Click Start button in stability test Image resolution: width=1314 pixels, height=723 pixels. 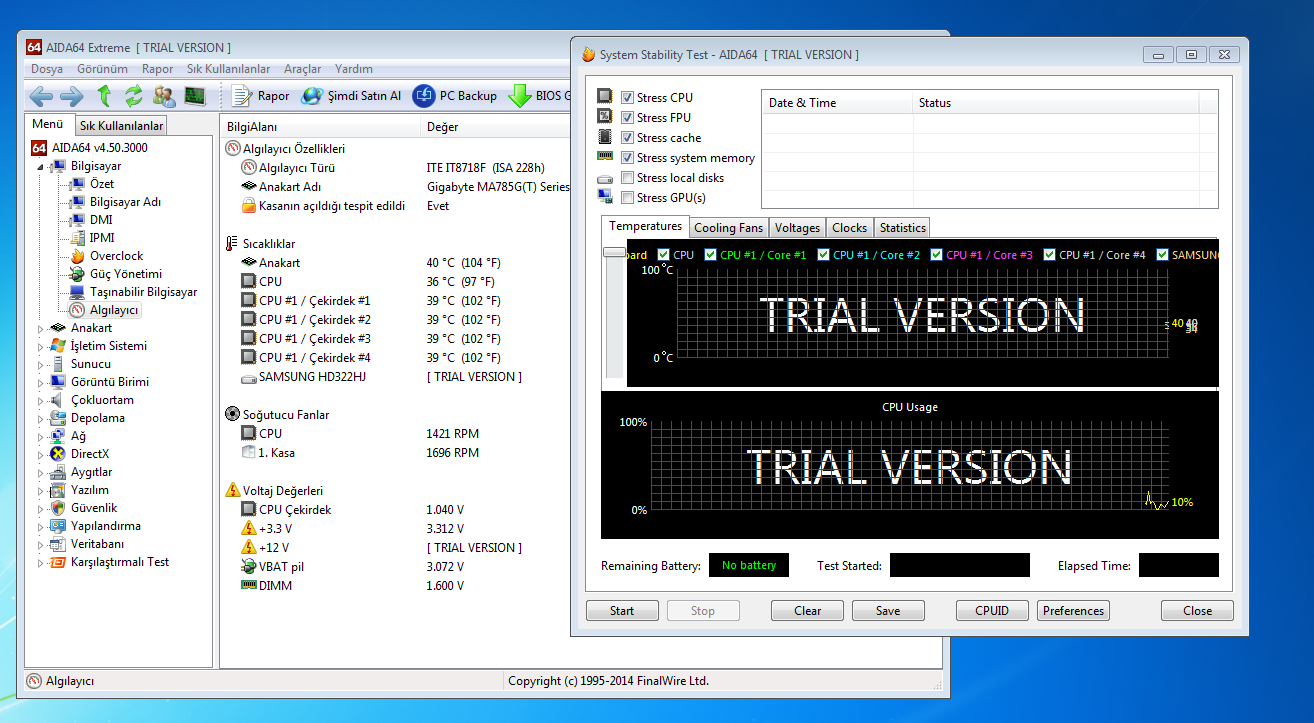pyautogui.click(x=622, y=611)
